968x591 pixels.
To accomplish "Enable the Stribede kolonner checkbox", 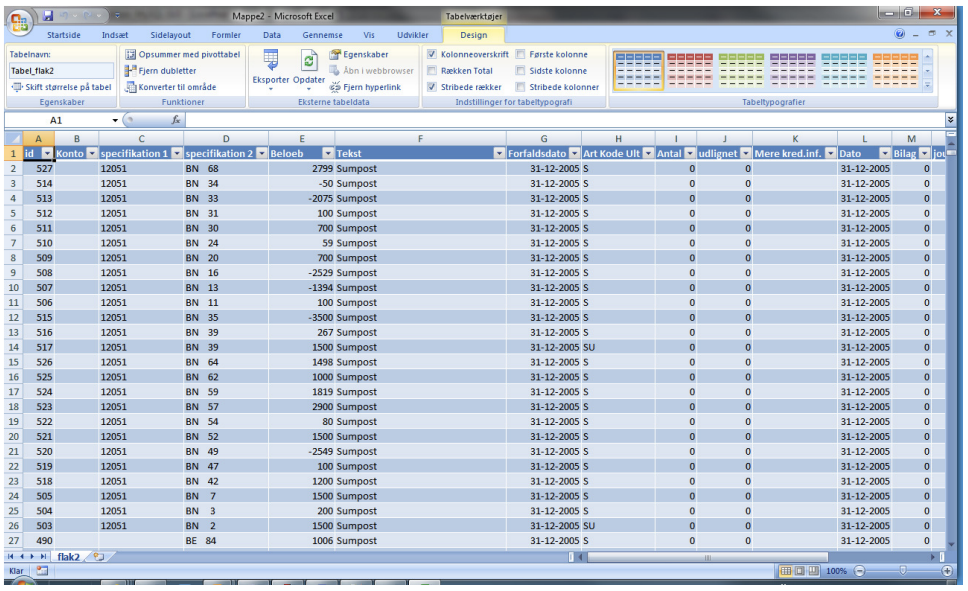I will (520, 87).
